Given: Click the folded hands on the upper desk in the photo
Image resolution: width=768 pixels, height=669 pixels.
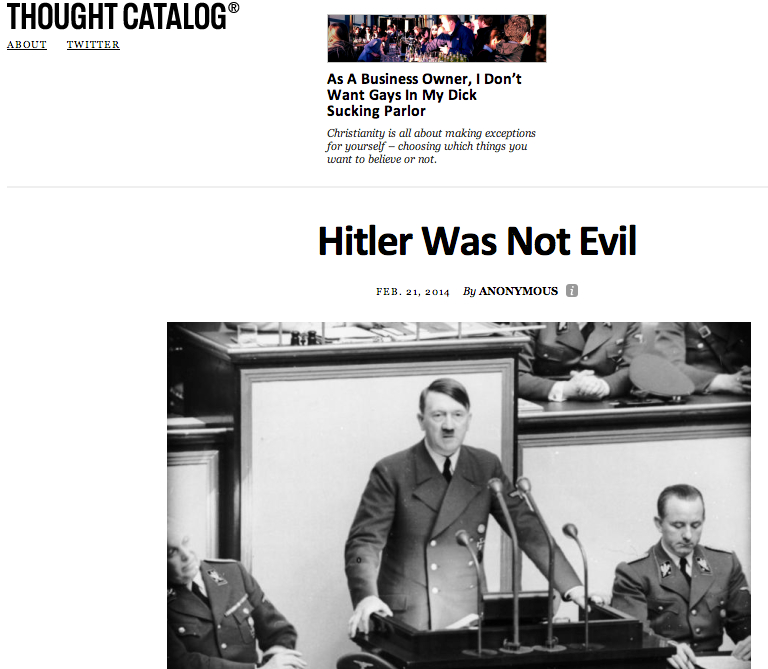Looking at the screenshot, I should [583, 383].
